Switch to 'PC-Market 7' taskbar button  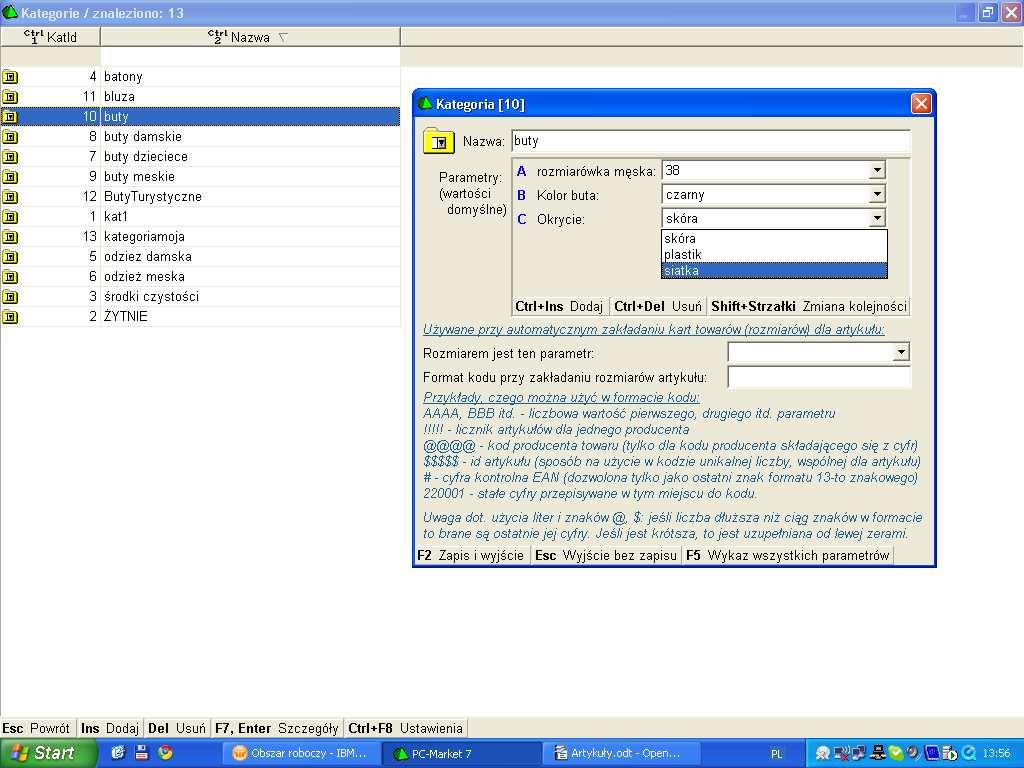462,753
